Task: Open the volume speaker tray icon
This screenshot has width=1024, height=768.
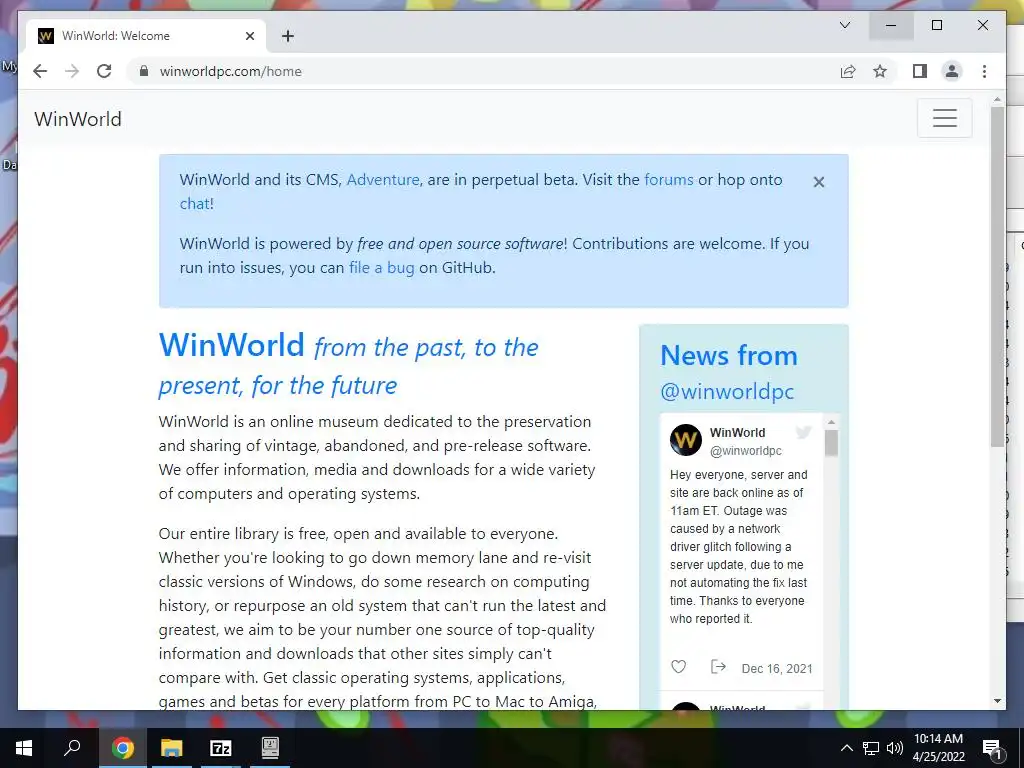Action: pos(895,748)
